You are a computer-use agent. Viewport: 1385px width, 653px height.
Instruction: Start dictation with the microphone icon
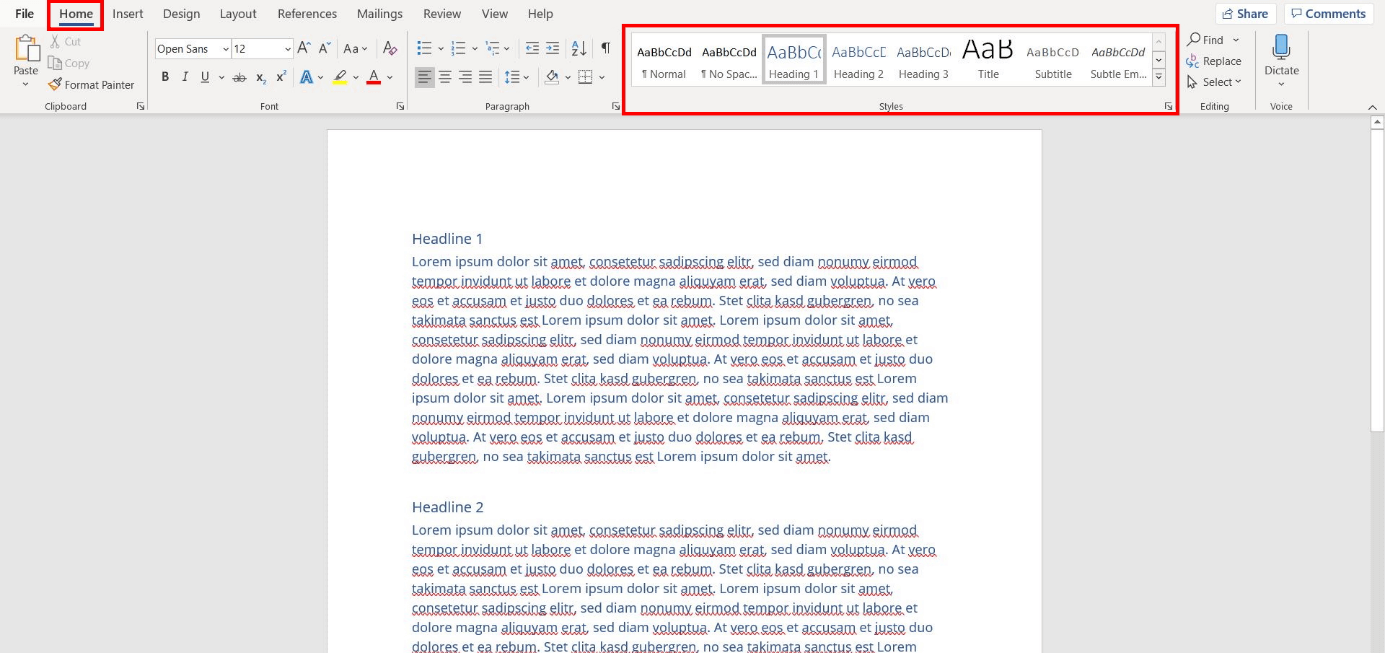[1281, 47]
